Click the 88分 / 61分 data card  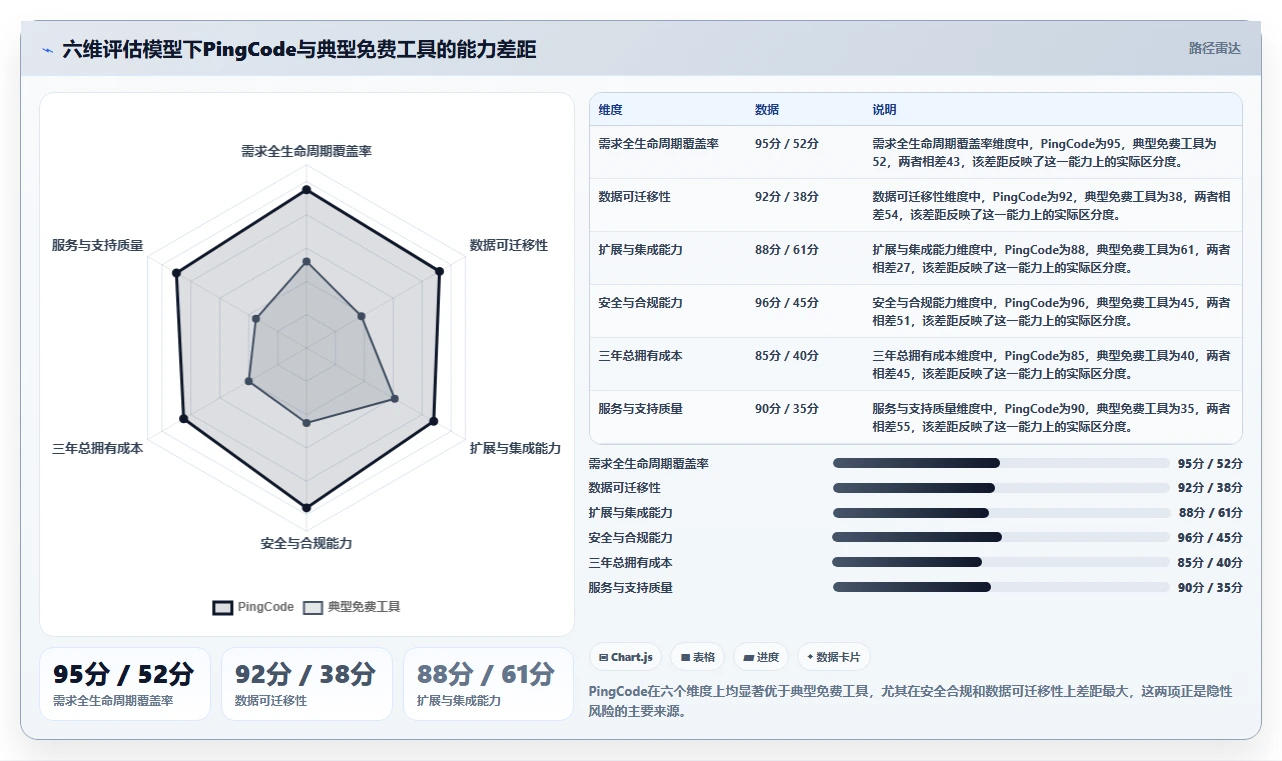pyautogui.click(x=489, y=684)
